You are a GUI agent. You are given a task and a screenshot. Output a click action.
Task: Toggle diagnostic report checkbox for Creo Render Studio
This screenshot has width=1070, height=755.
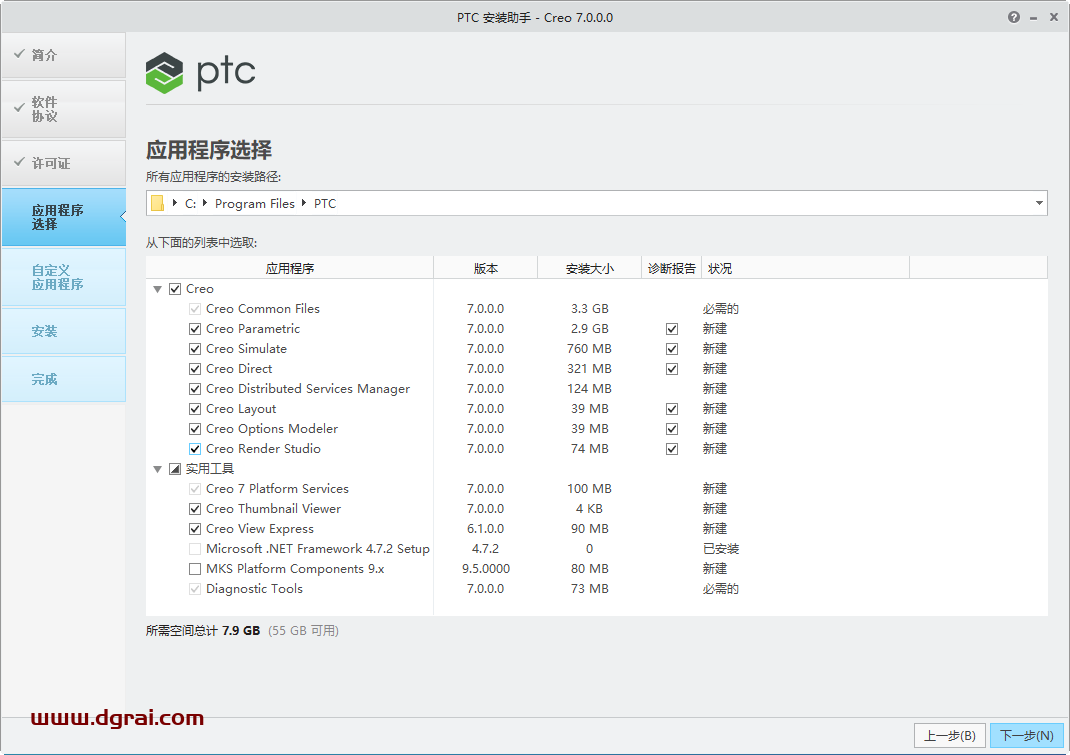tap(672, 448)
